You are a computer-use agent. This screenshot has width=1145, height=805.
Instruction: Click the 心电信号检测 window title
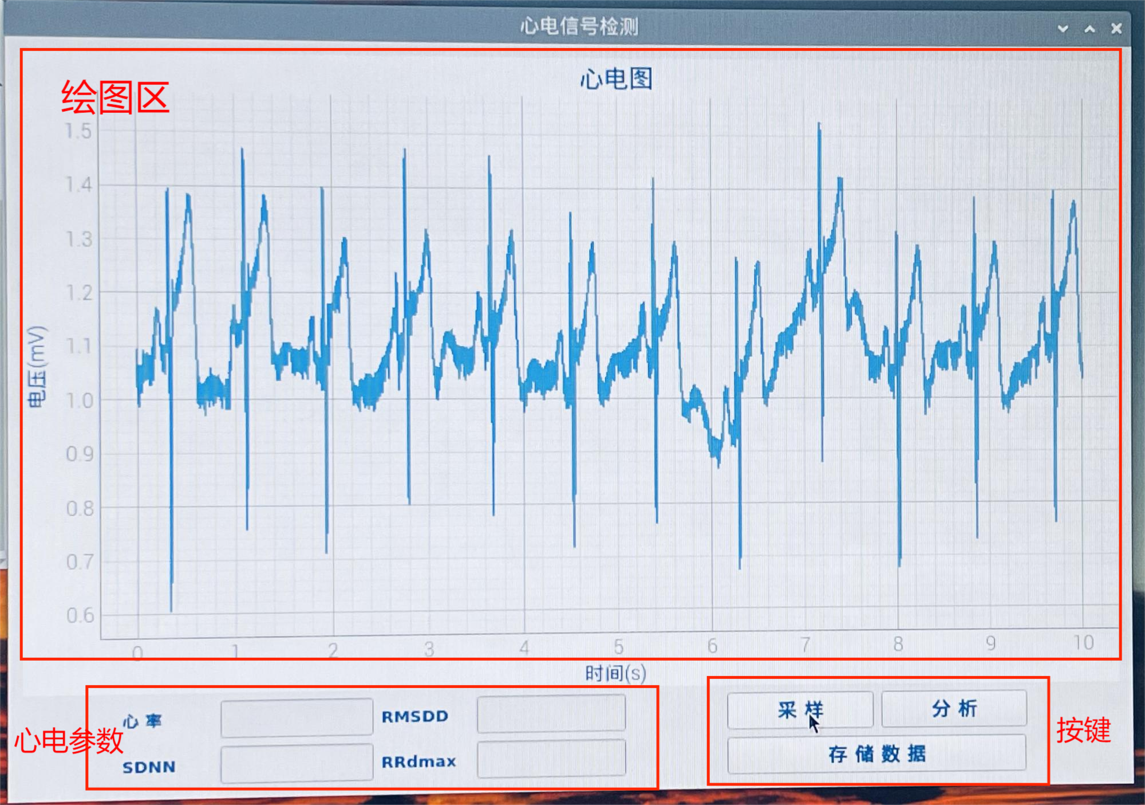tap(579, 27)
